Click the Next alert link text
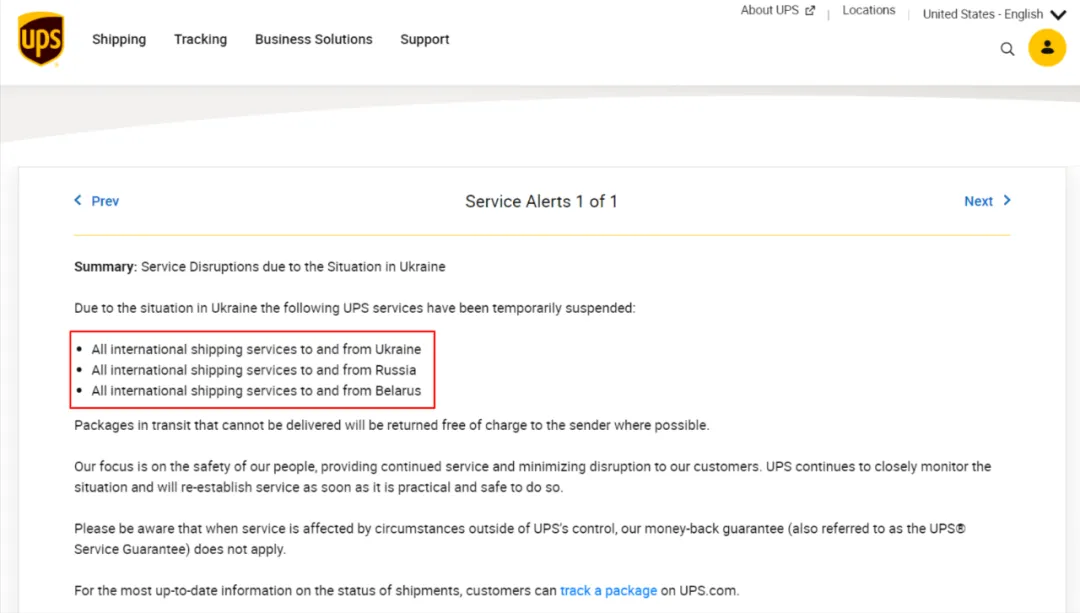 978,201
